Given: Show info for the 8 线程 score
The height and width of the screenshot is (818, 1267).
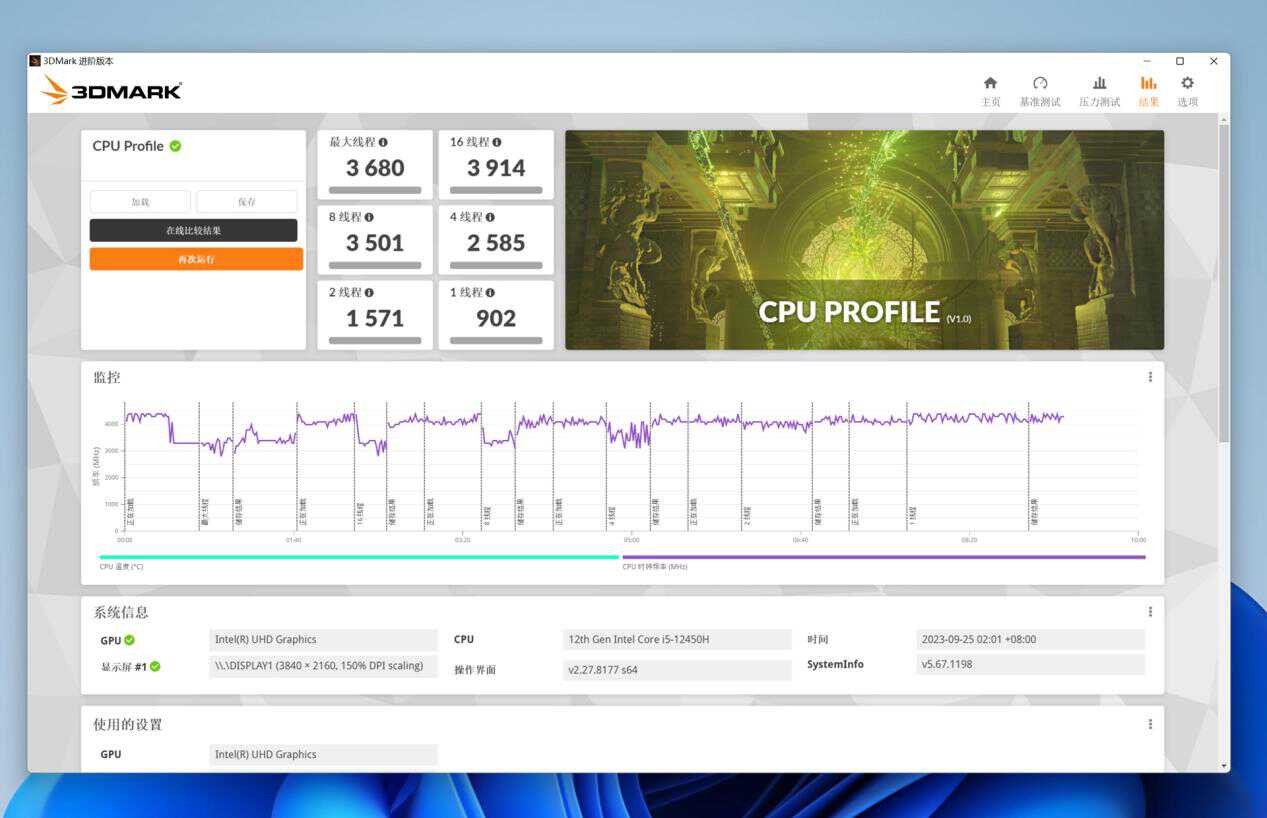Looking at the screenshot, I should click(369, 217).
